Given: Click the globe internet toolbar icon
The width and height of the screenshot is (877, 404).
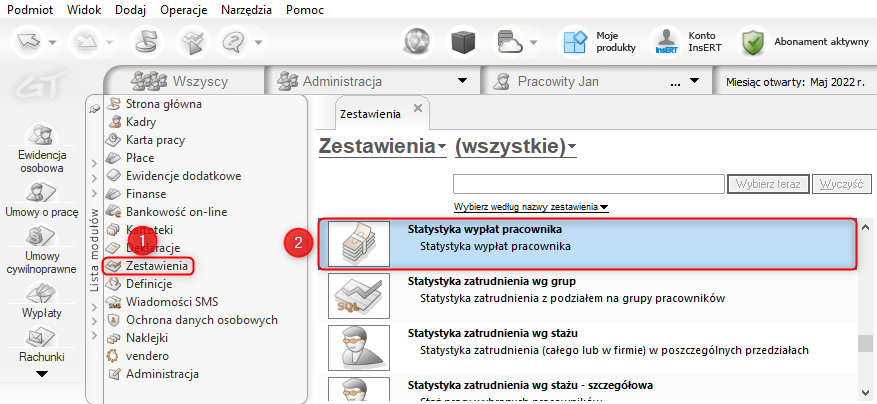Looking at the screenshot, I should [418, 41].
